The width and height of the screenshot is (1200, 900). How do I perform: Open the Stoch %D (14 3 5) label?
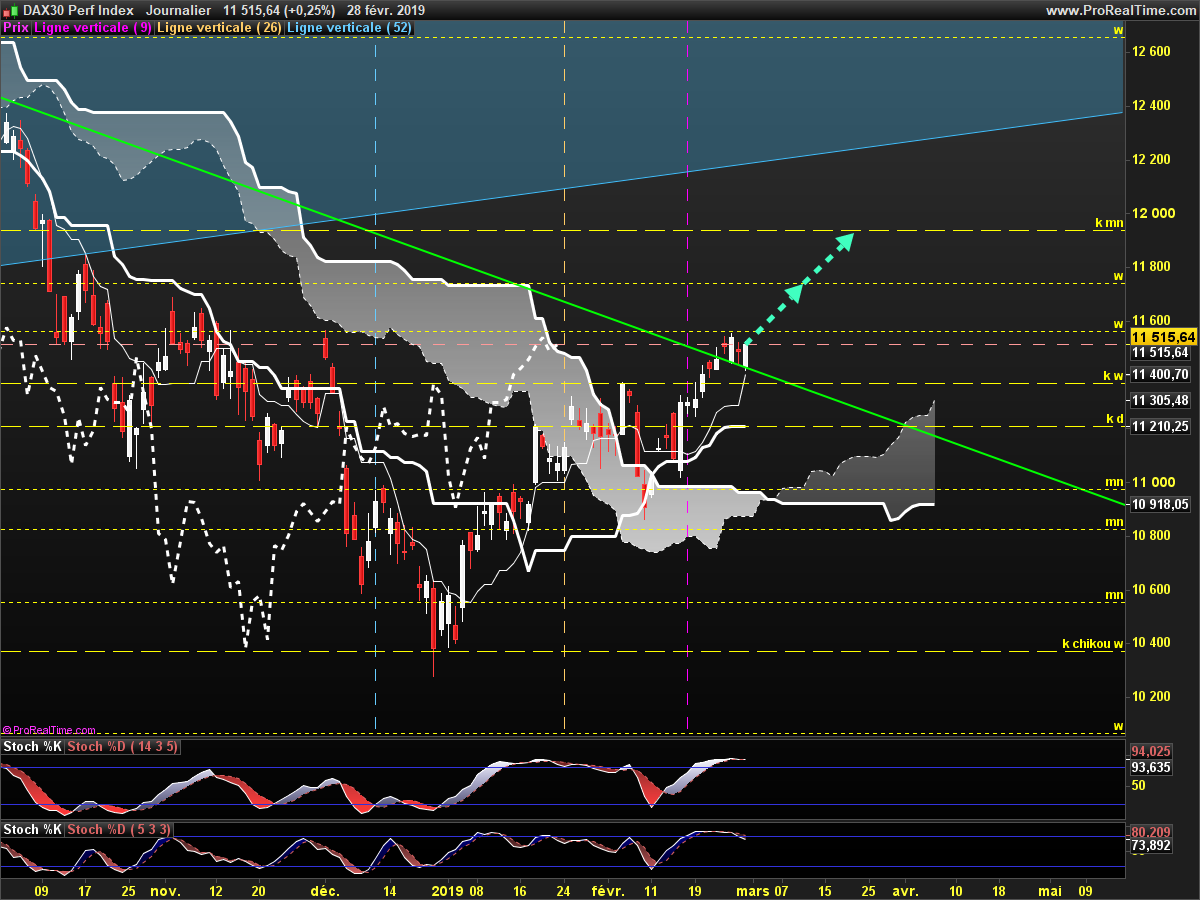[122, 747]
